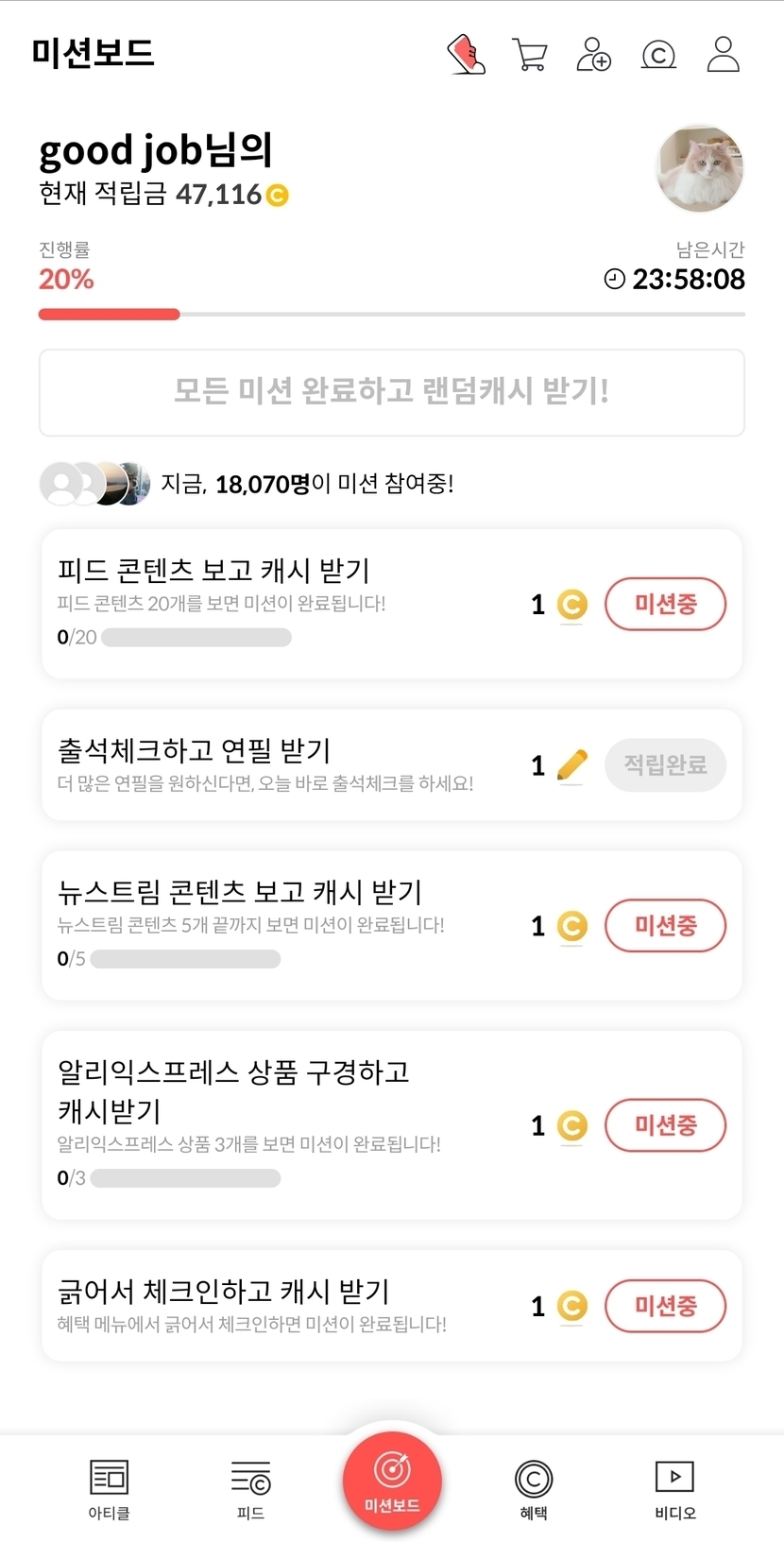Tap the 적립완료 button for attendance check
This screenshot has height=1542, width=784.
pos(665,764)
